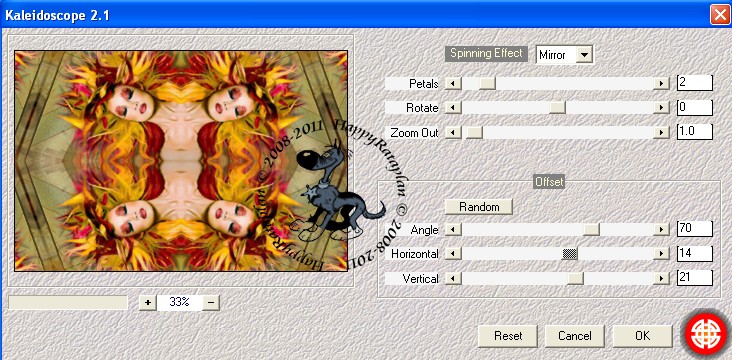Close the Kaleidoscope 2.1 dialog
Image resolution: width=732 pixels, height=360 pixels.
[719, 15]
